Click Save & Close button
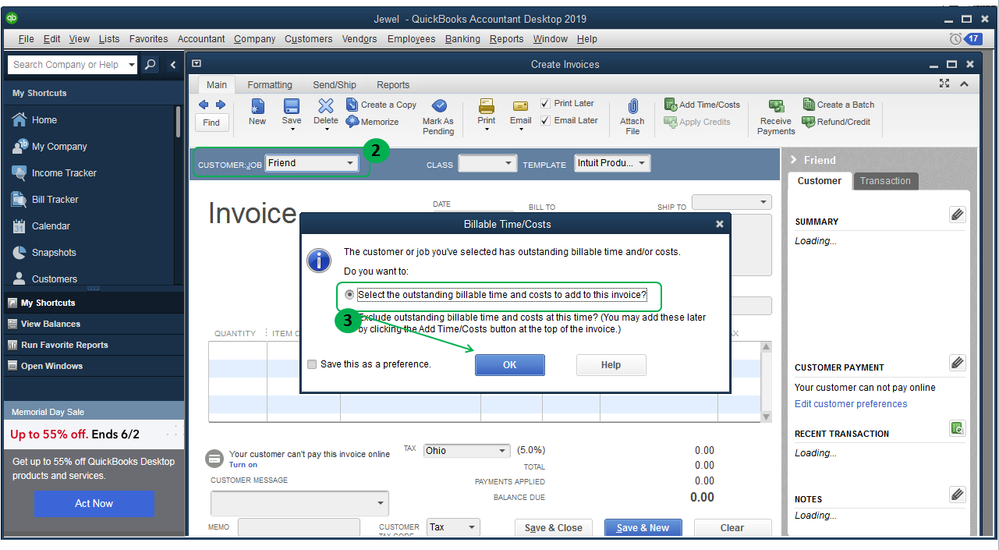The width and height of the screenshot is (999, 550). 553,528
